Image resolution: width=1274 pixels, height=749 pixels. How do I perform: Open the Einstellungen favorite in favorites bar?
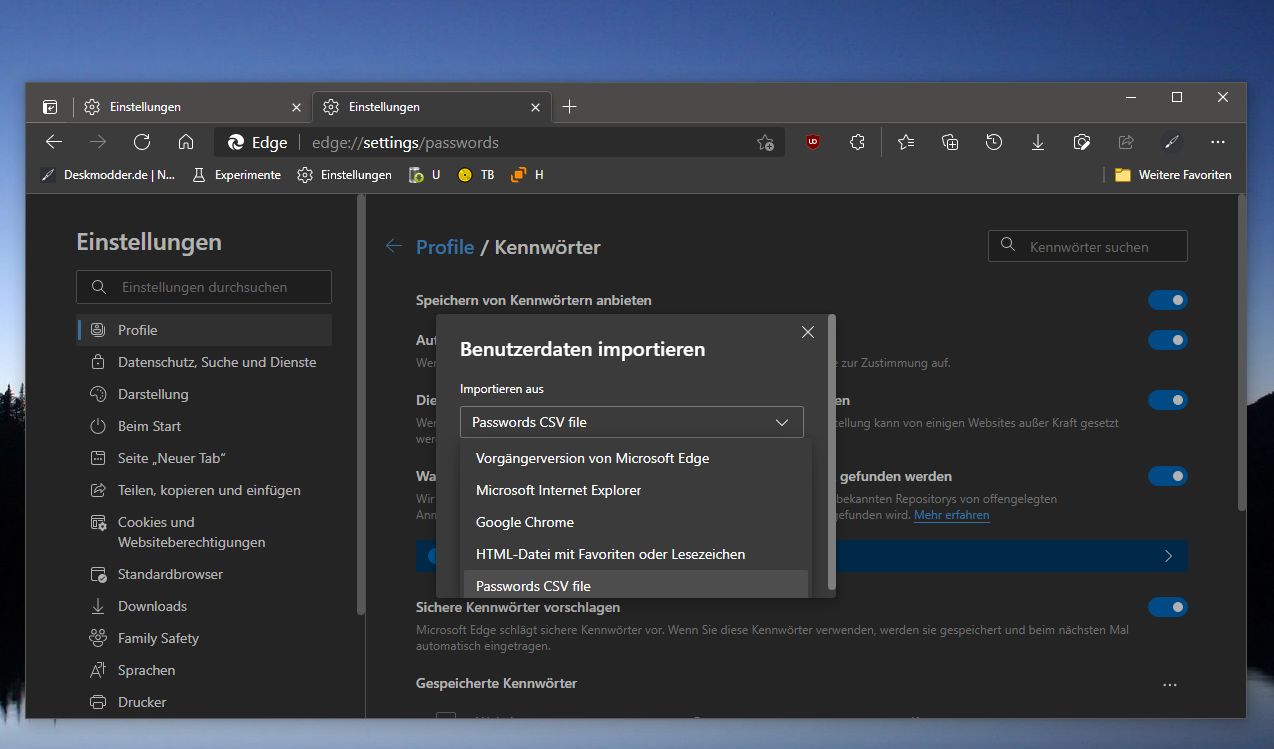point(344,175)
